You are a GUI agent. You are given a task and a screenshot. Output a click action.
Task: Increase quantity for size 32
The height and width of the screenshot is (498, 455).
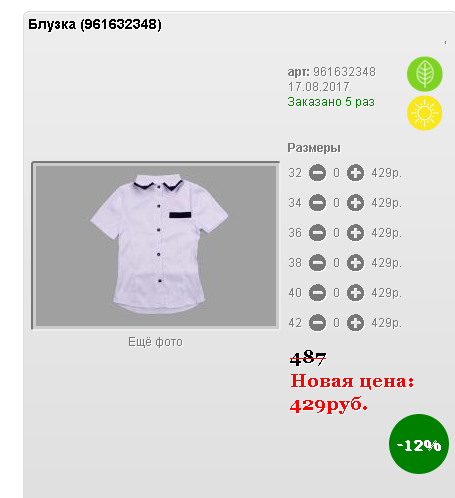click(355, 173)
